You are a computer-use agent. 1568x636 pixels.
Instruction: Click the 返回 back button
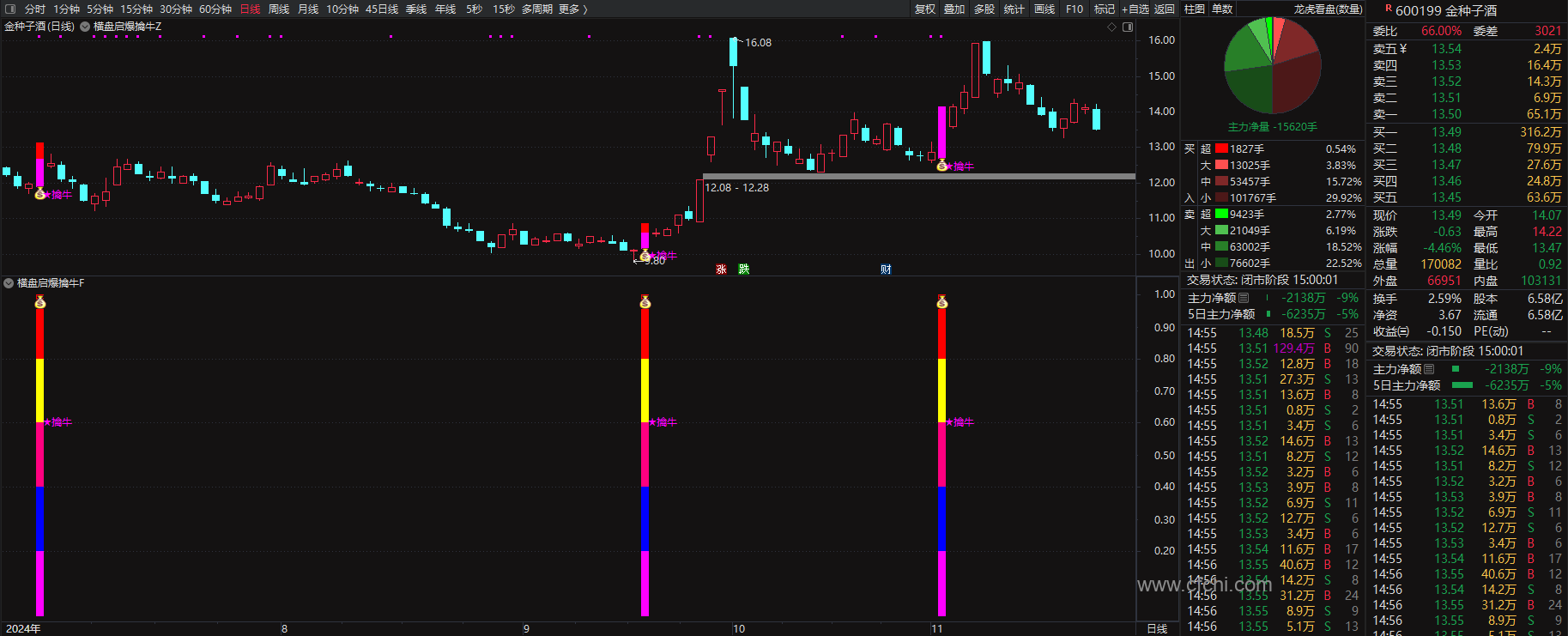pyautogui.click(x=1165, y=9)
